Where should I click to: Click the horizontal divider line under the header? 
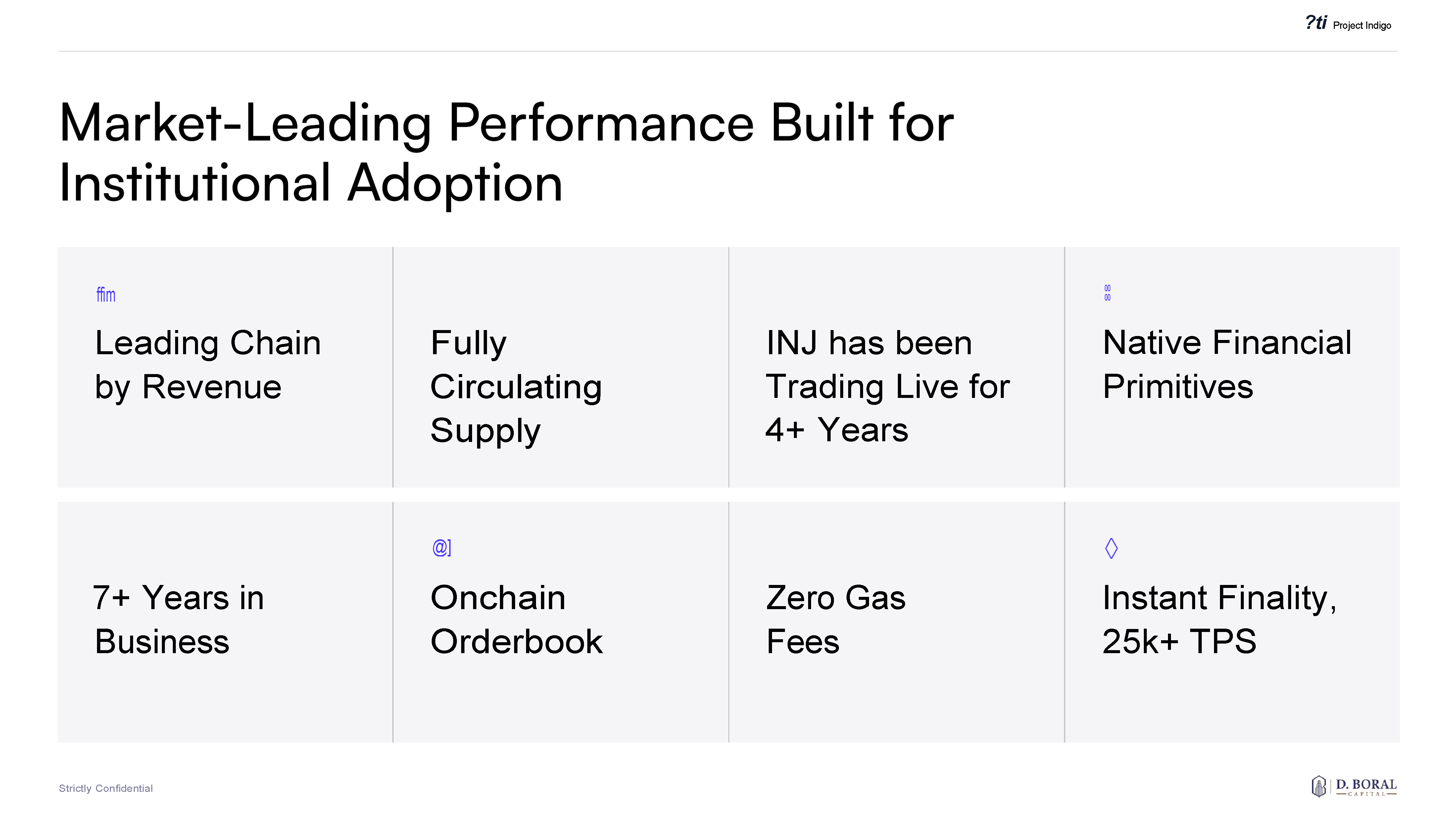[727, 51]
